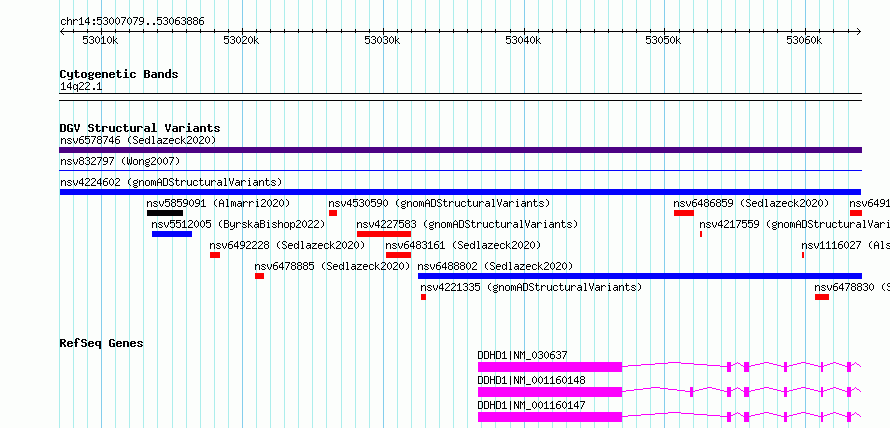Select nsv6492228 (Sedlazeck2020) label
This screenshot has height=428, width=890.
pos(287,245)
